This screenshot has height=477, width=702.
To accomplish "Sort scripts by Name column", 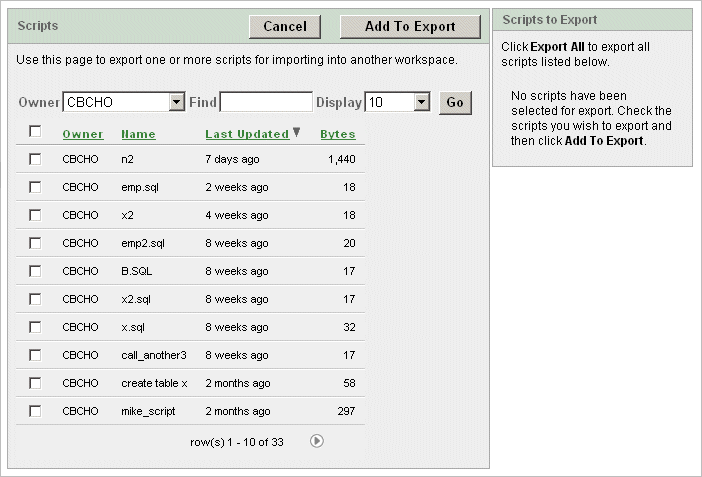I will point(138,134).
